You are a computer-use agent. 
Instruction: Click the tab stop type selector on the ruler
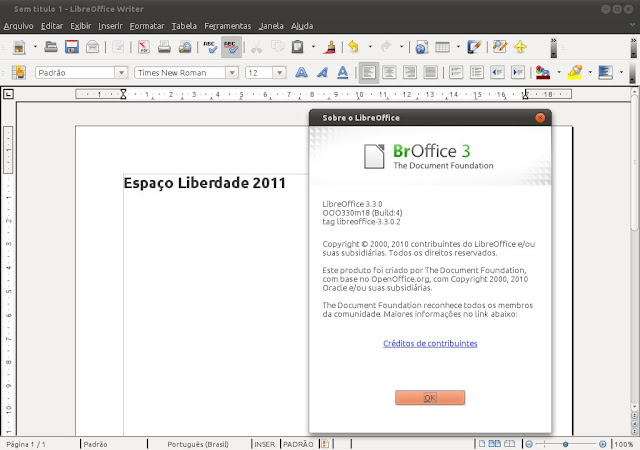[x=8, y=94]
